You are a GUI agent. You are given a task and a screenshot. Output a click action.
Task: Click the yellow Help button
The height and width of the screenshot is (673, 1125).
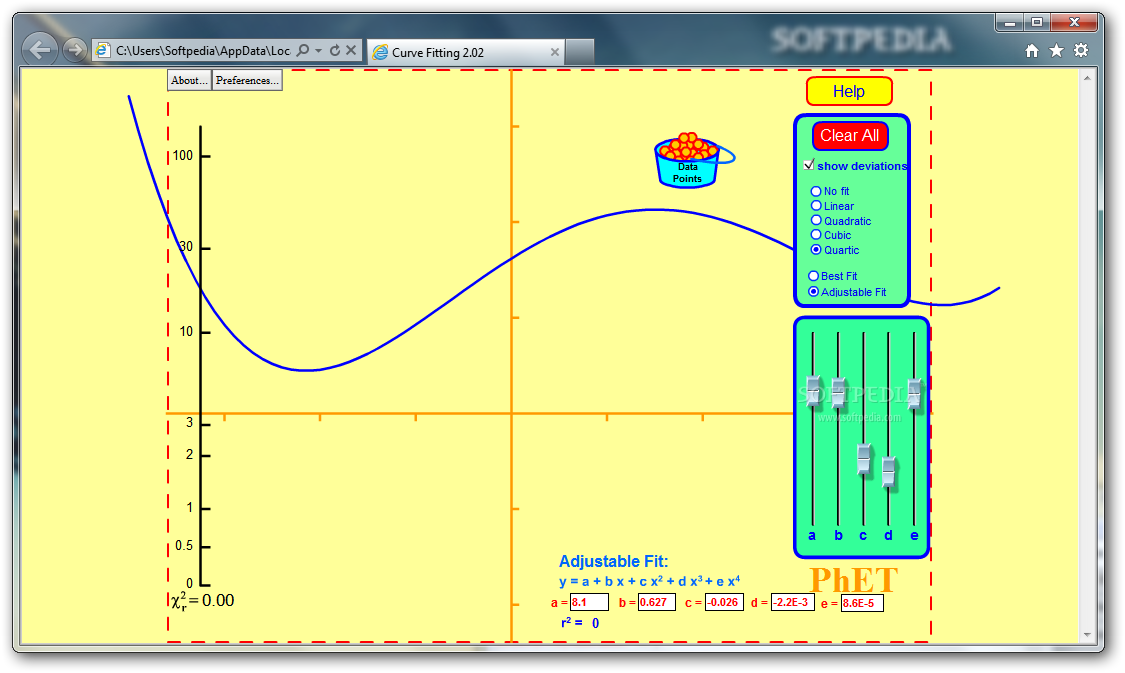point(849,91)
